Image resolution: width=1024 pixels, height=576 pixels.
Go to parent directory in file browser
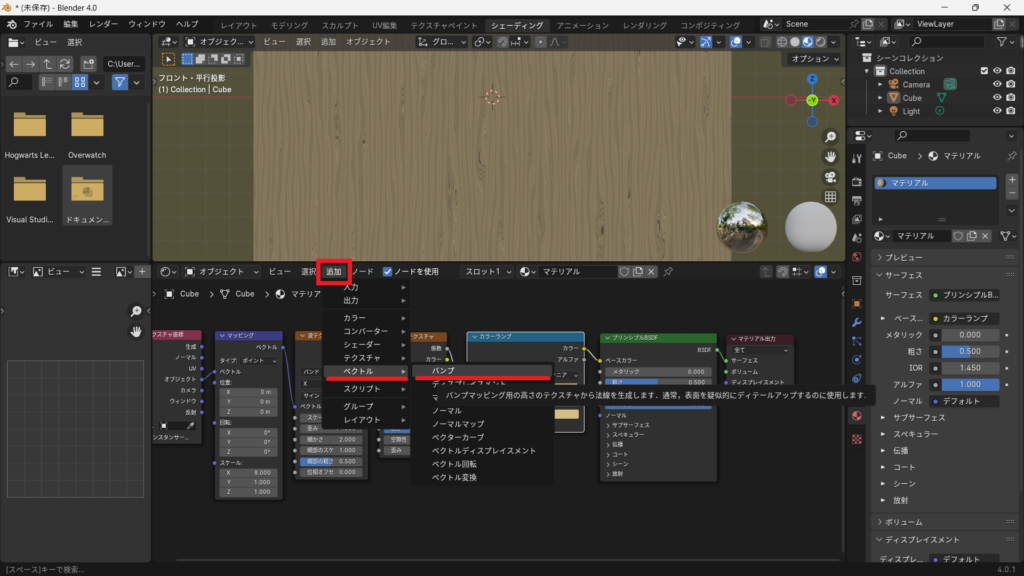point(48,64)
